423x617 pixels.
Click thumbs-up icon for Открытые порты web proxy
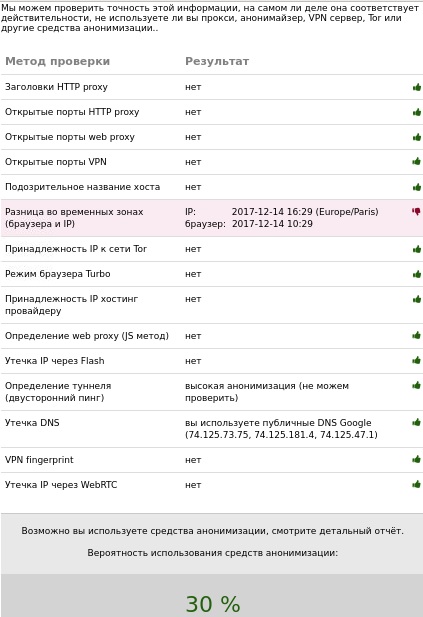tap(417, 137)
